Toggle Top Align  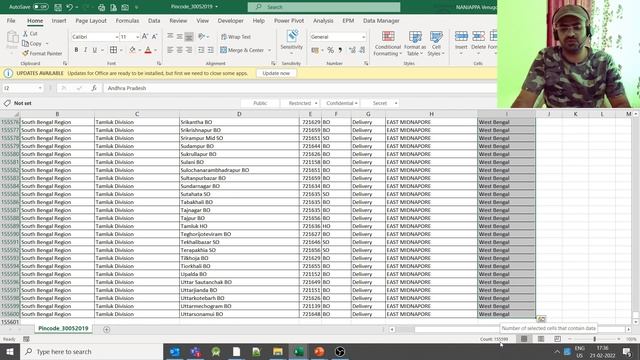170,37
